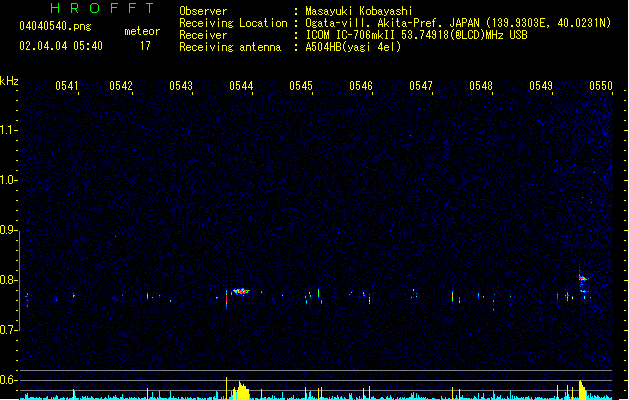Screen dimensions: 629x400
Task: Click the strong meteor echo near 0550
Action: pyautogui.click(x=582, y=278)
